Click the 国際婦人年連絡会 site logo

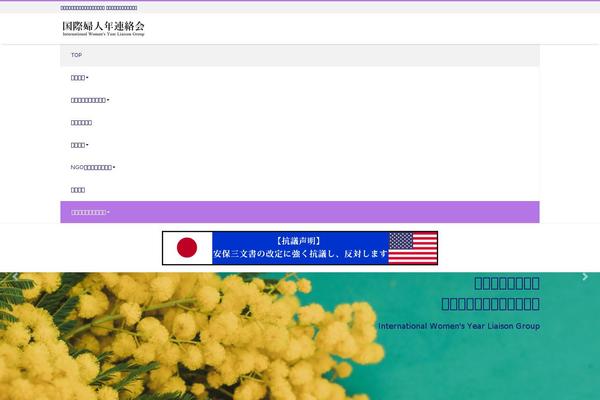pyautogui.click(x=103, y=28)
